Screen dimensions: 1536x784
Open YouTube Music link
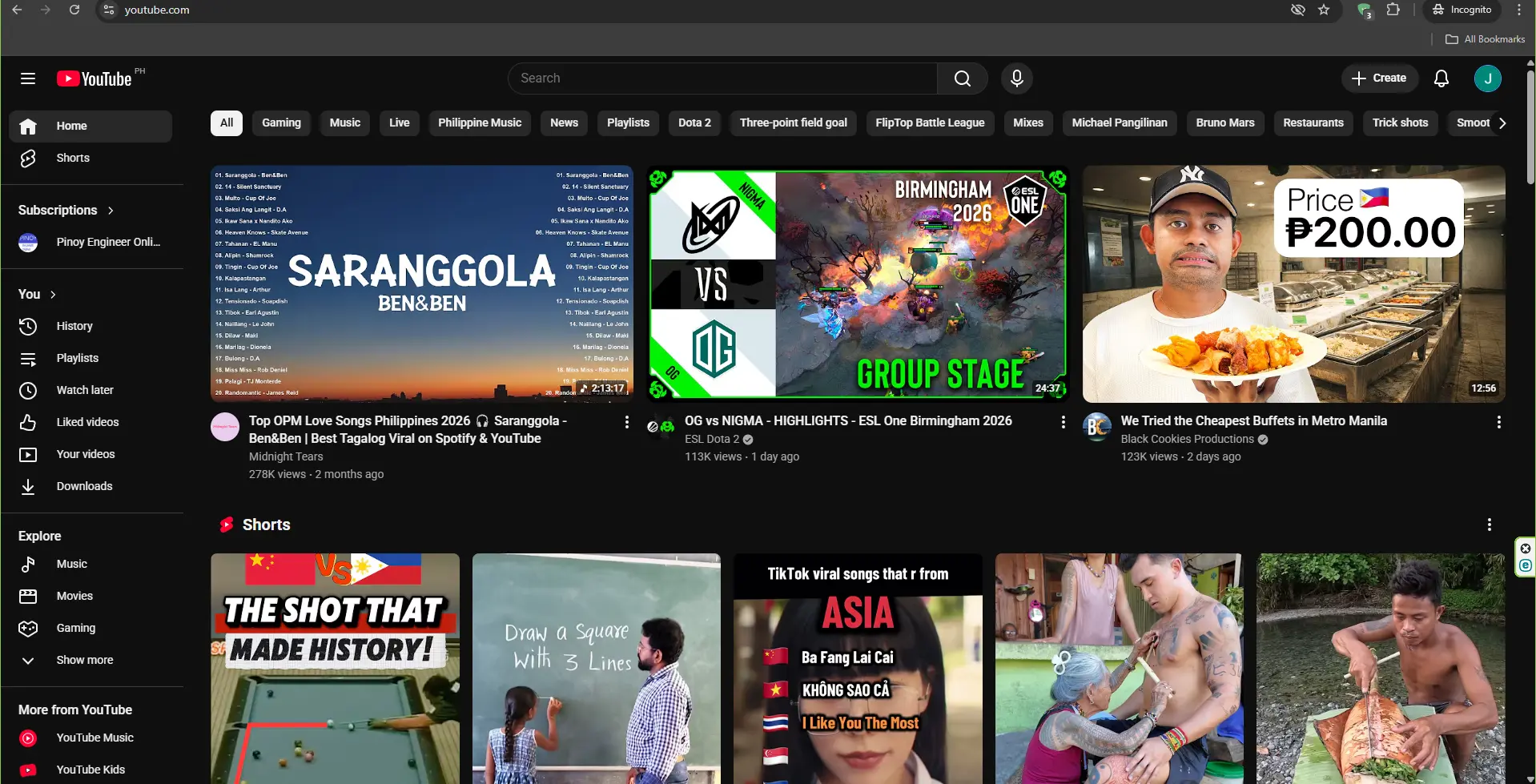point(90,738)
